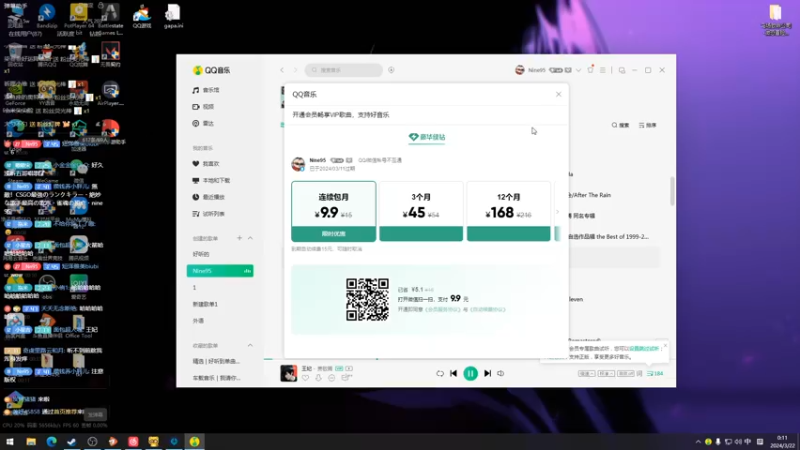Open the 视频 video section in sidebar
The image size is (800, 450).
(x=203, y=107)
